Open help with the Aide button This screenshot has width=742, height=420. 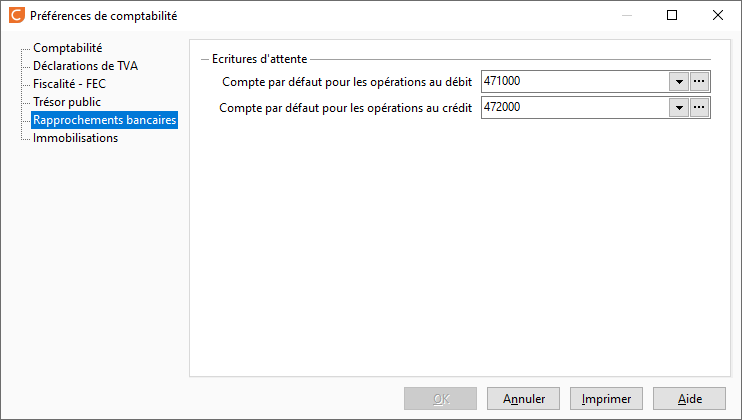(x=689, y=399)
